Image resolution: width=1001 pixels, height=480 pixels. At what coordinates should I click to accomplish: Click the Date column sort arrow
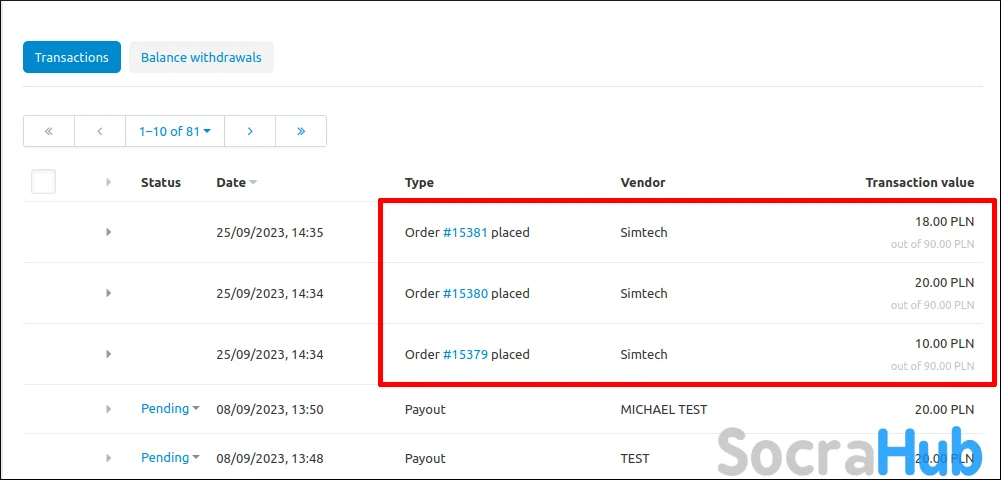tap(253, 183)
